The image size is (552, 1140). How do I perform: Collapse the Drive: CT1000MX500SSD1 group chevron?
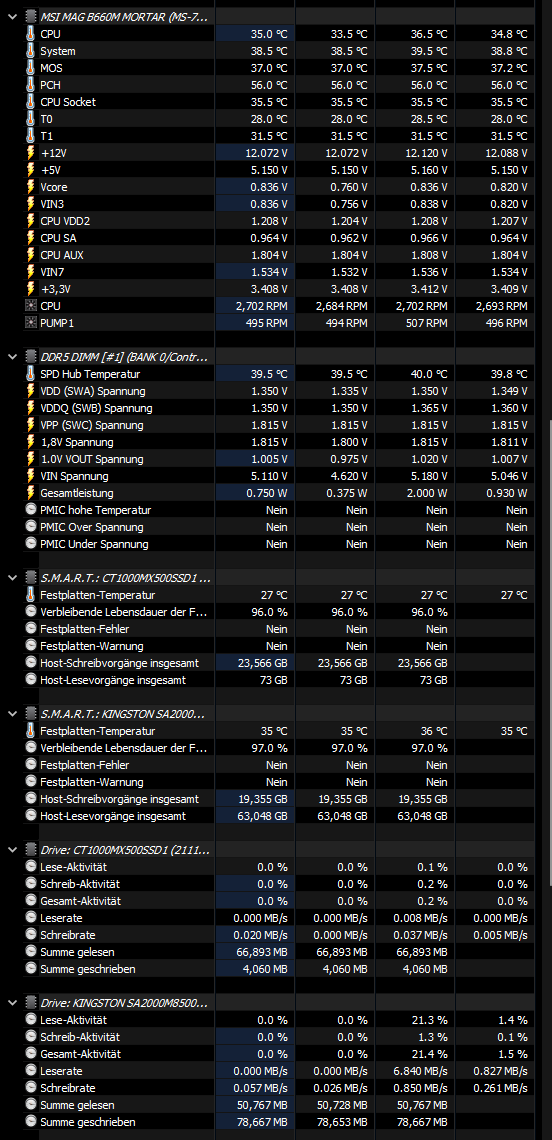11,849
